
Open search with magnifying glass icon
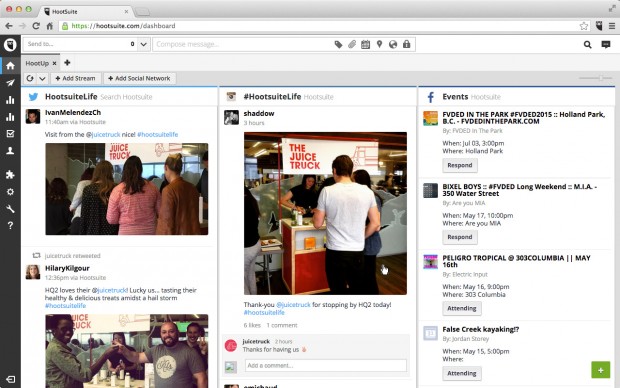point(588,45)
